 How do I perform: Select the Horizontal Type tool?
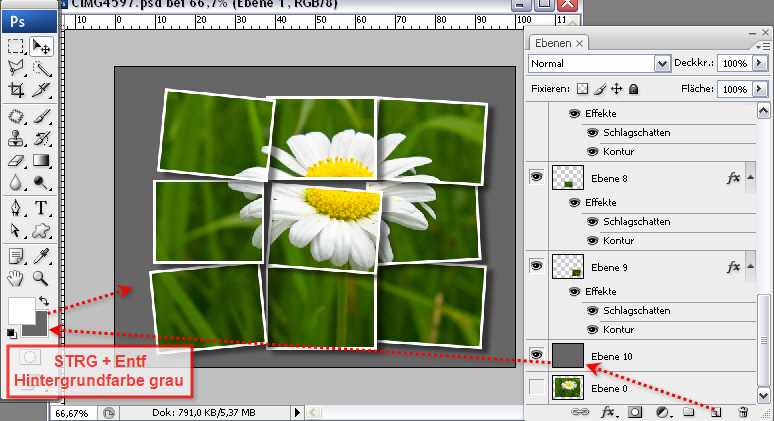coord(41,208)
